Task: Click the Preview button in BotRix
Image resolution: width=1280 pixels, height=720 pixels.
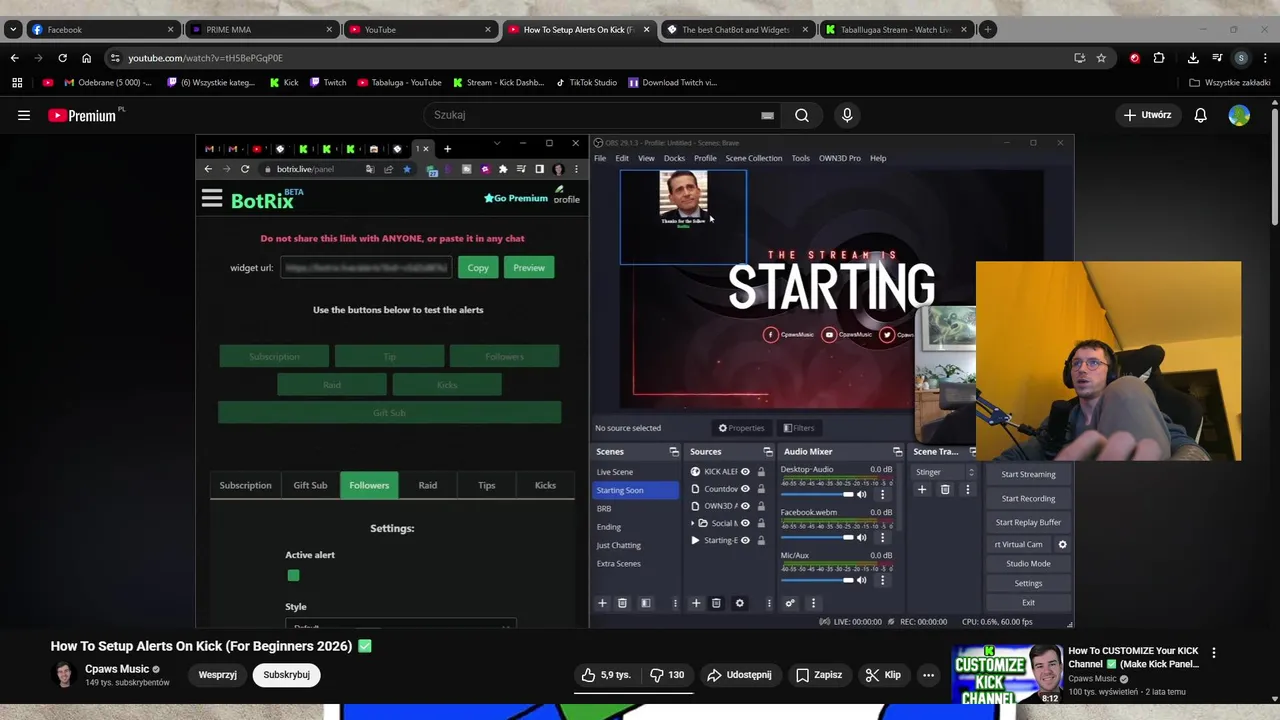Action: pos(529,267)
